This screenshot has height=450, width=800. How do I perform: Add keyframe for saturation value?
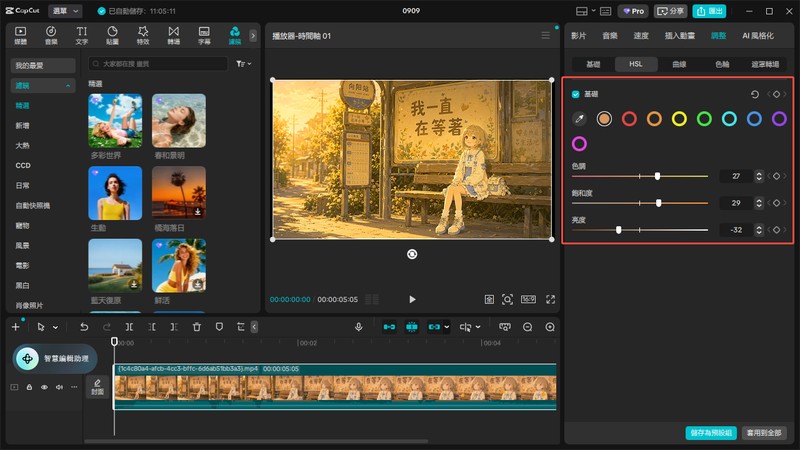[777, 203]
